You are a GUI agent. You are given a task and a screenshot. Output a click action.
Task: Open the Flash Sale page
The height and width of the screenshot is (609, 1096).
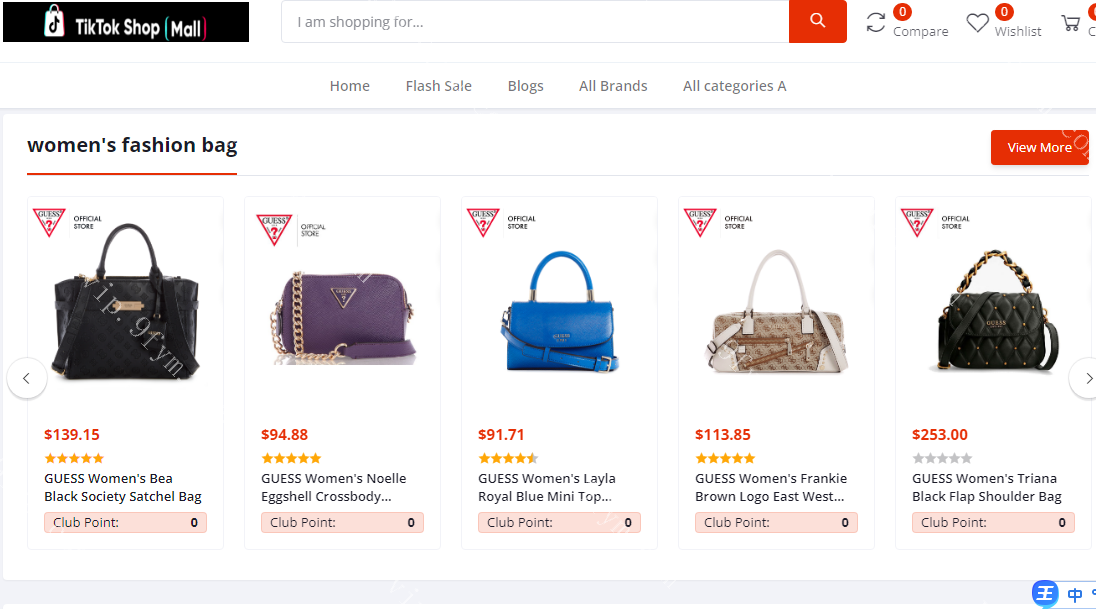click(x=438, y=86)
